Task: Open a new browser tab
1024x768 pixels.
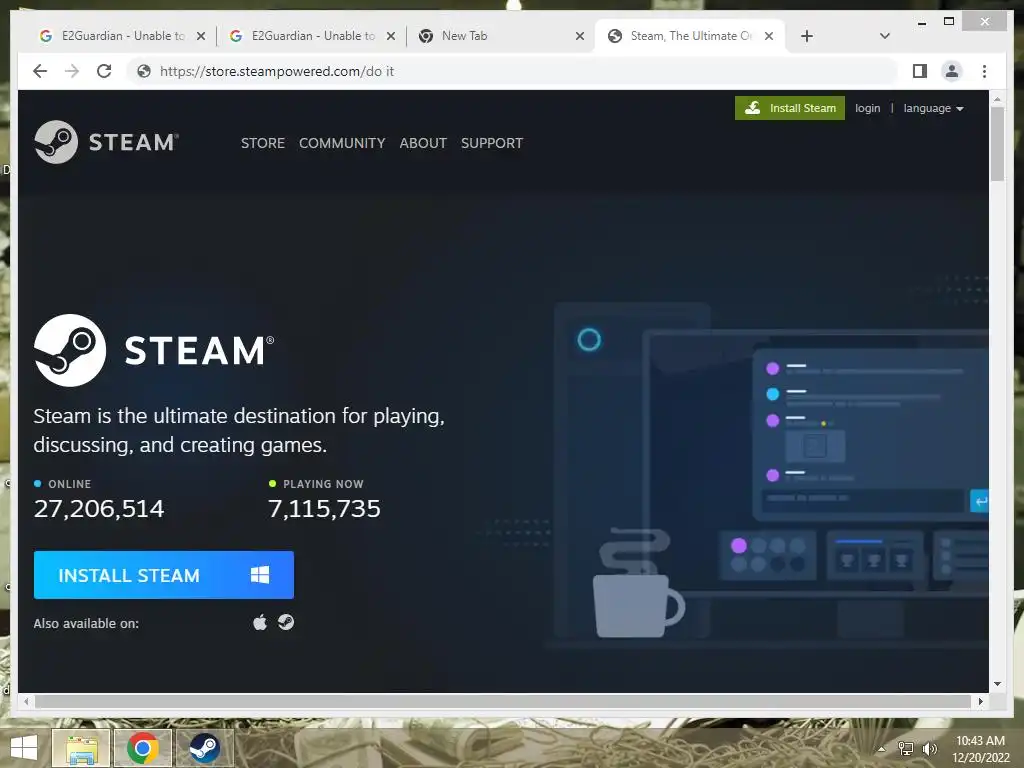Action: [x=807, y=36]
